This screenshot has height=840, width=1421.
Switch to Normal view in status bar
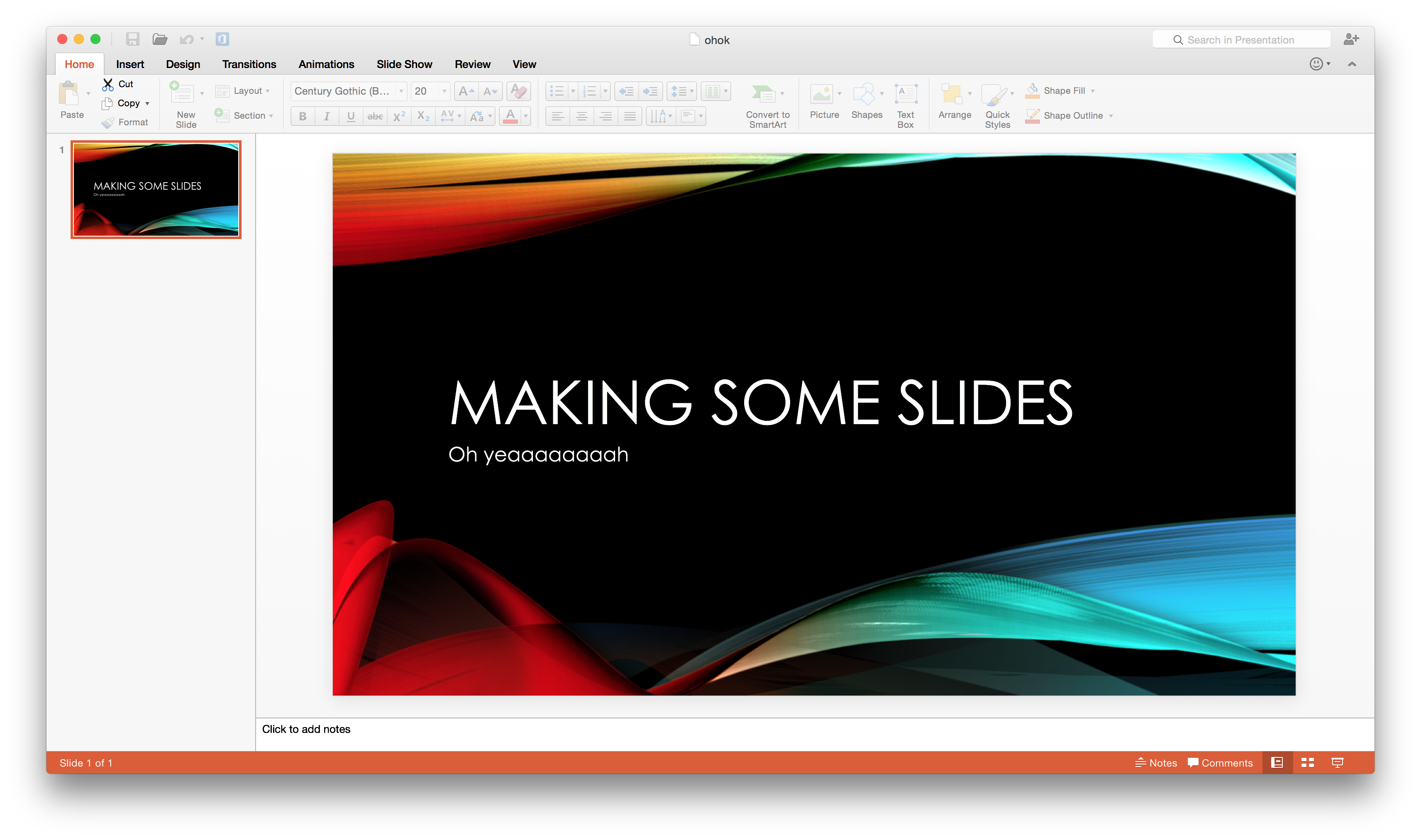tap(1277, 763)
